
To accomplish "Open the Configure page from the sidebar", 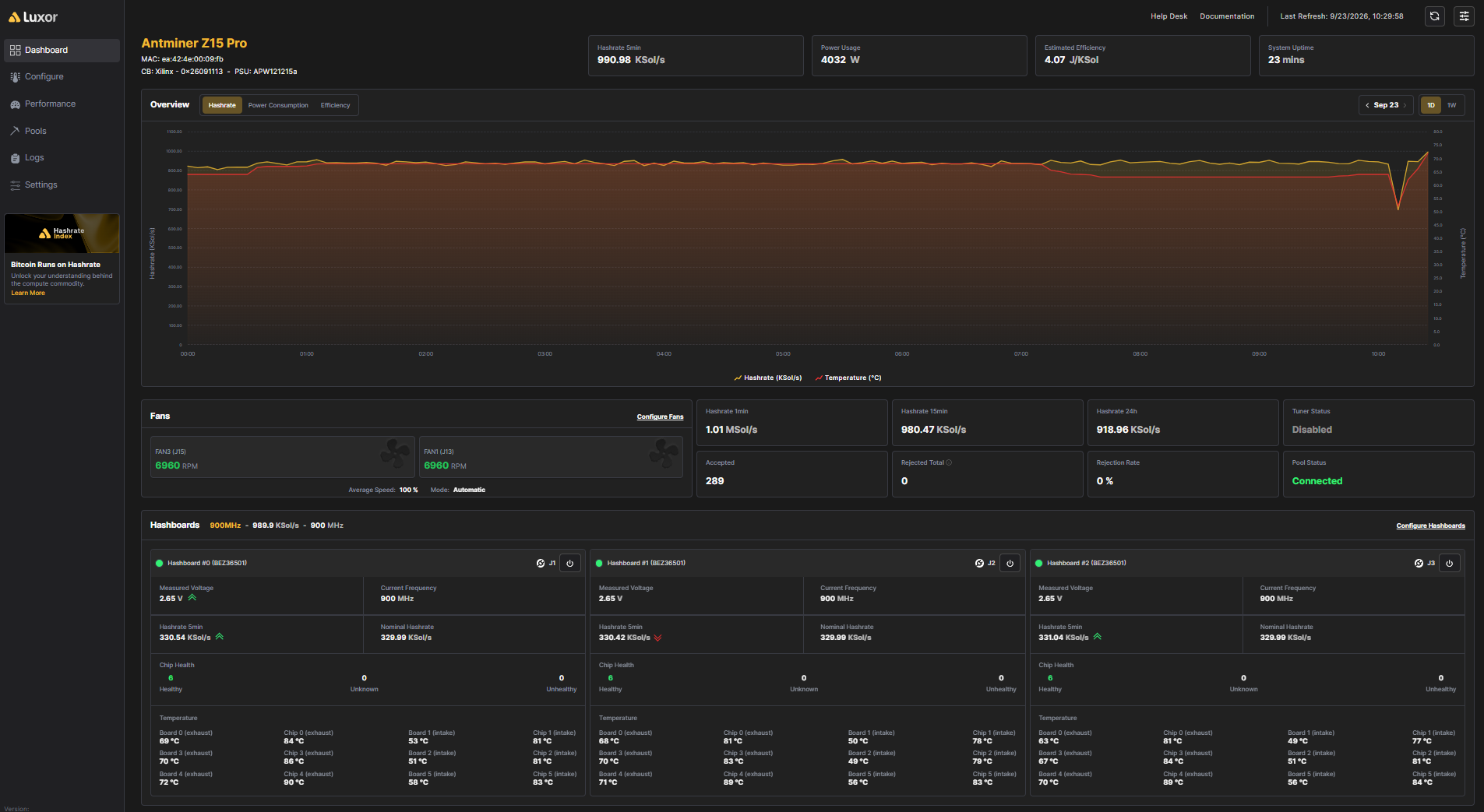I will [x=62, y=77].
